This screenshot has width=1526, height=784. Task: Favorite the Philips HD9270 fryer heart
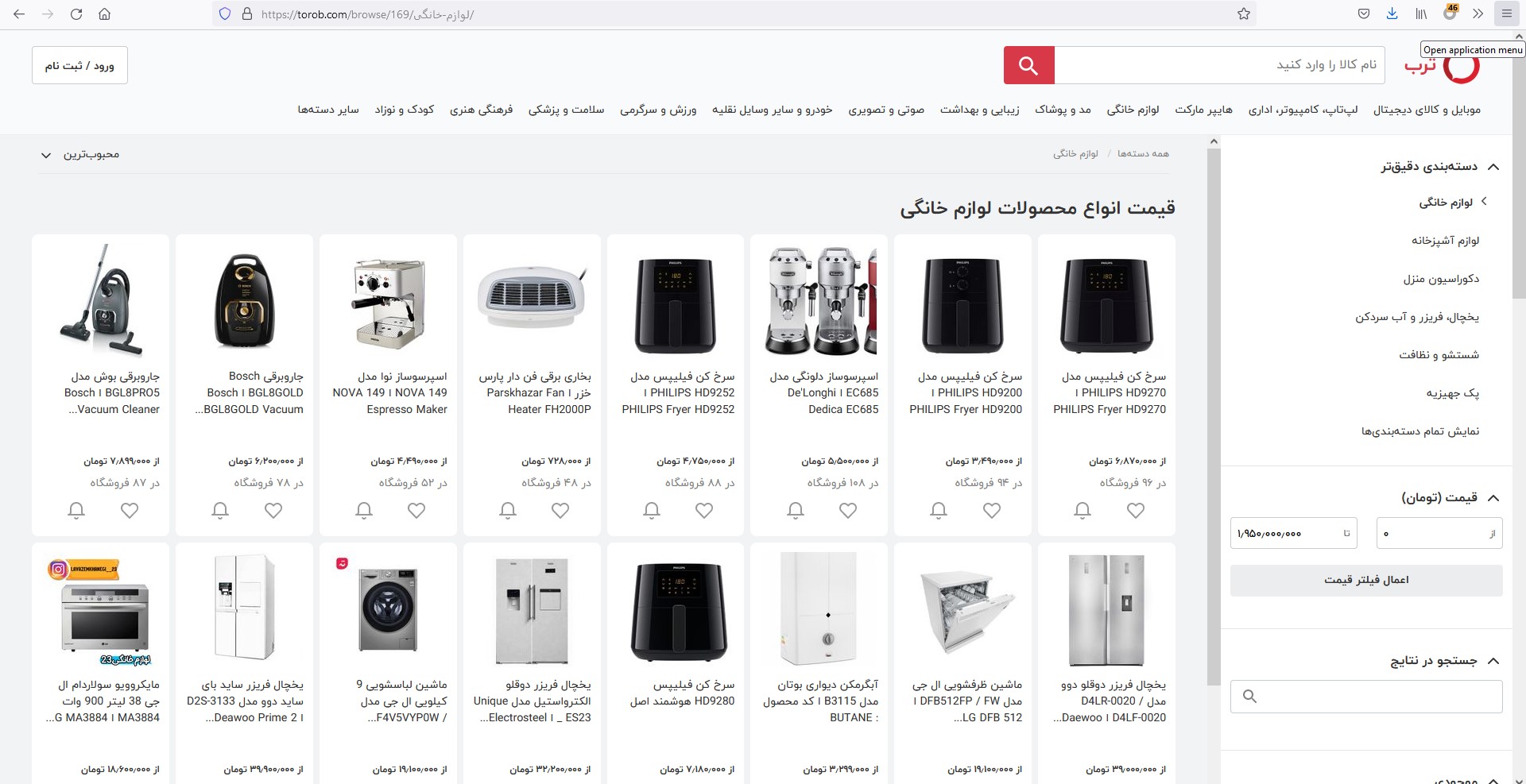pos(1136,511)
